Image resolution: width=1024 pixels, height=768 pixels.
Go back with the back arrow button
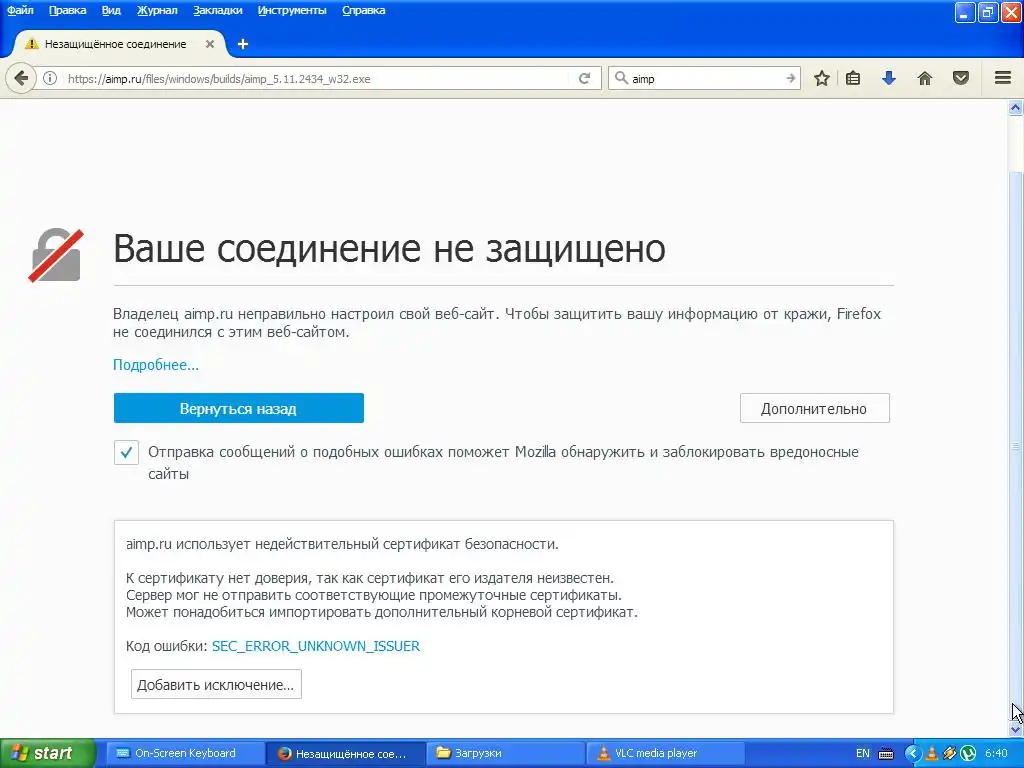(x=21, y=78)
